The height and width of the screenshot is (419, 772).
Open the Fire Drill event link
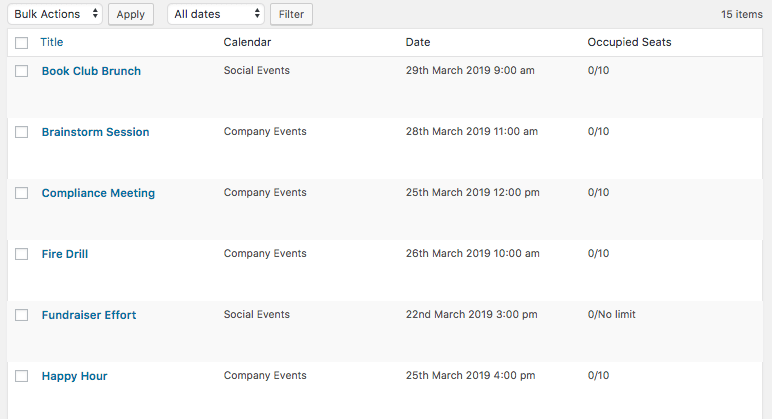tap(65, 254)
